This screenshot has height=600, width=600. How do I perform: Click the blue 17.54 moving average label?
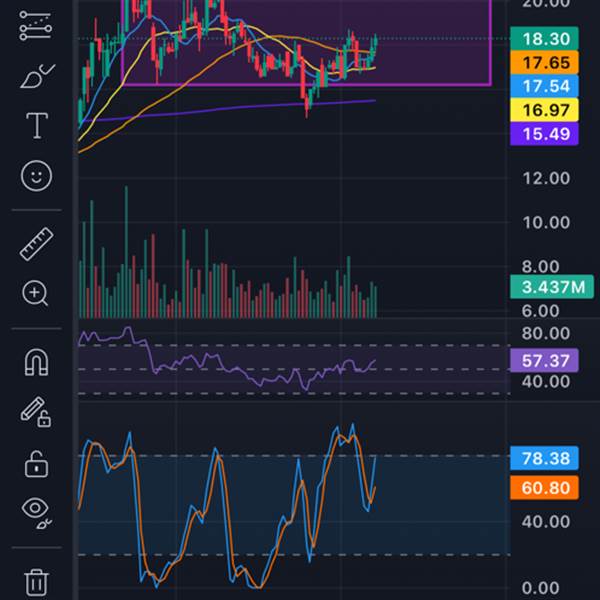tap(544, 86)
